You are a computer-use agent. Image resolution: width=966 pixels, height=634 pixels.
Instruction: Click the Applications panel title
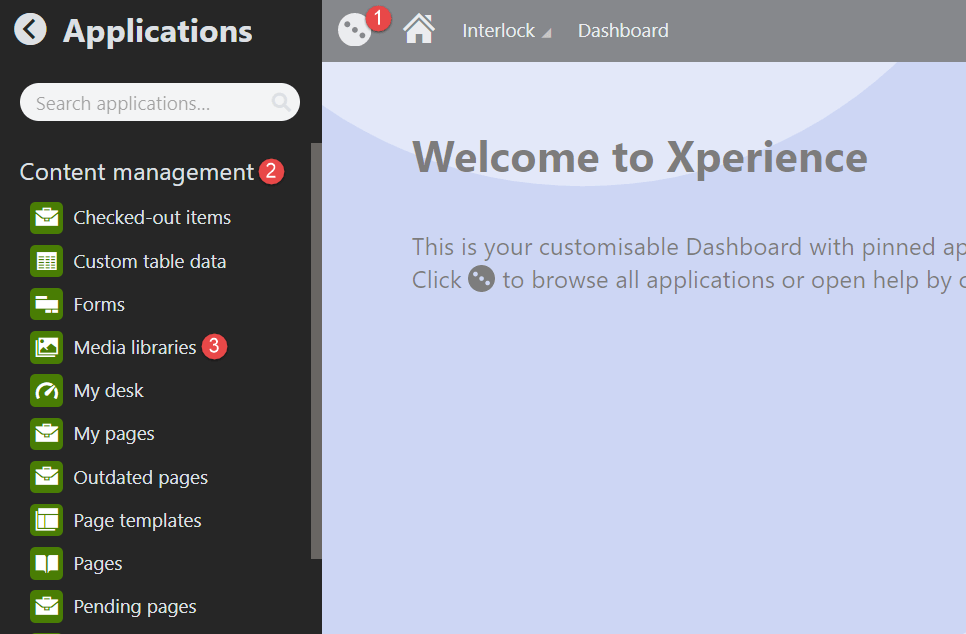click(x=158, y=31)
